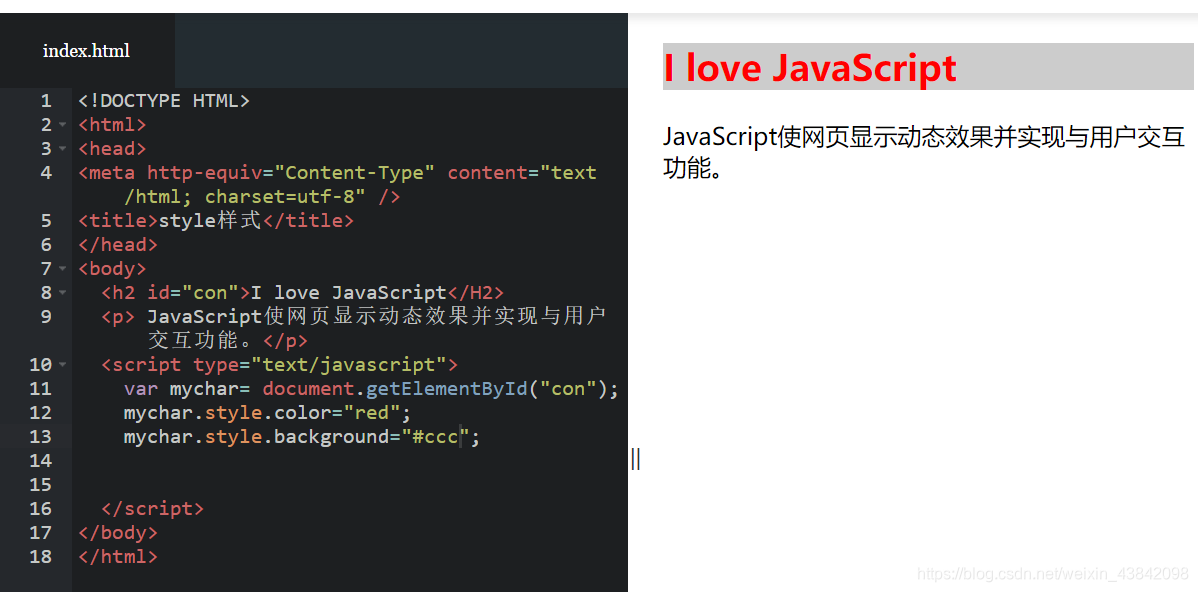
Task: Click the closing </body> tag
Action: point(118,532)
